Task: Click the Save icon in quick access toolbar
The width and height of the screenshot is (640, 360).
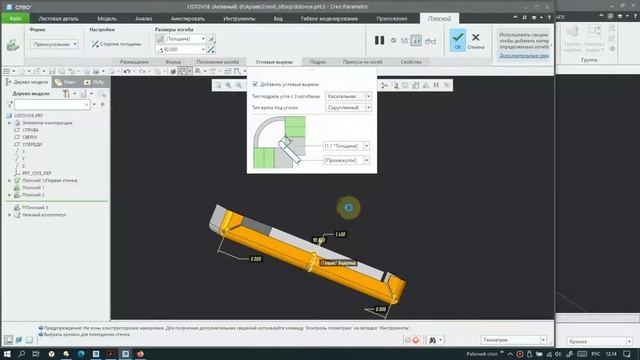Action: point(52,71)
